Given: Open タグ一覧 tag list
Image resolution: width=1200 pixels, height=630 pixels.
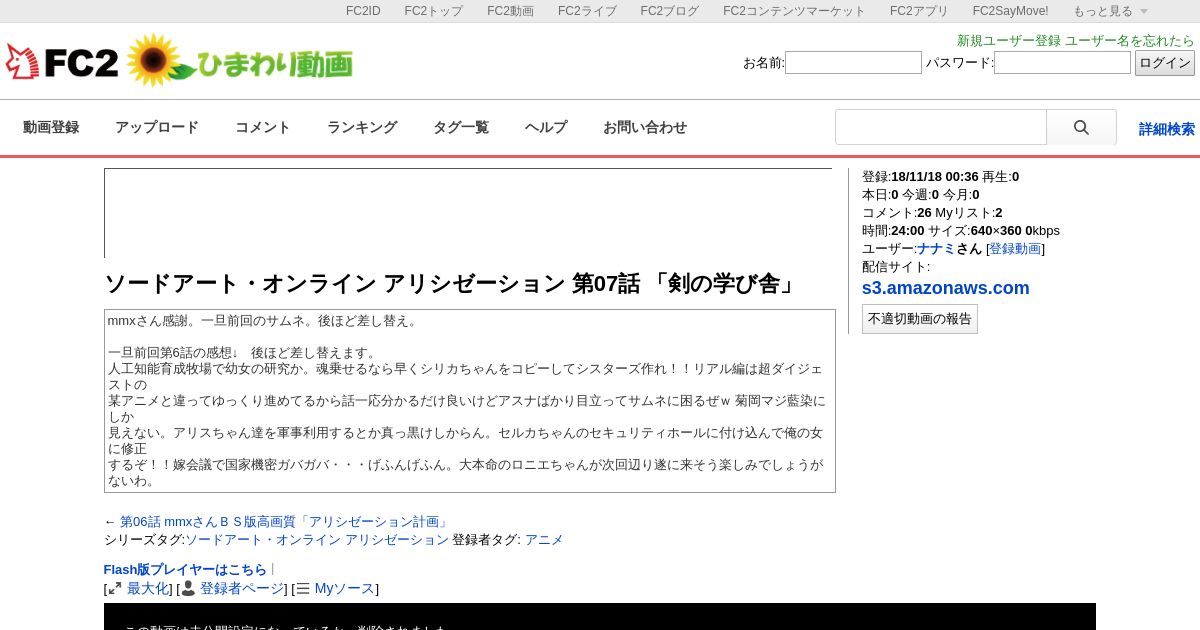Looking at the screenshot, I should (x=461, y=127).
